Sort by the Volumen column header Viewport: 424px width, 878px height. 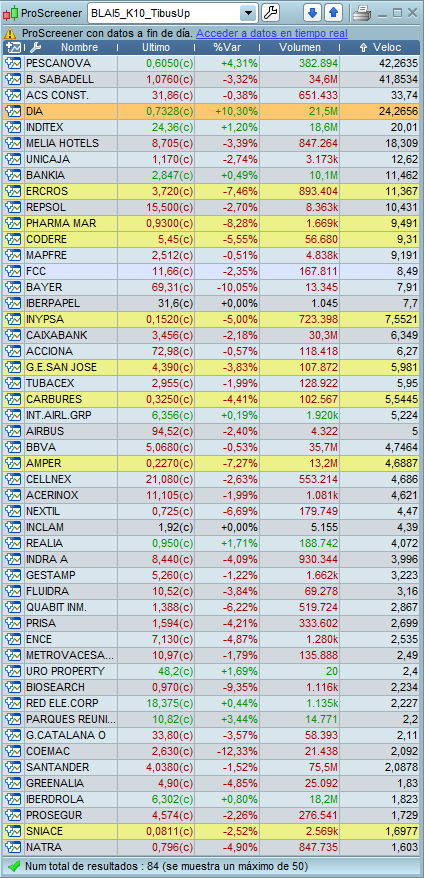(300, 48)
